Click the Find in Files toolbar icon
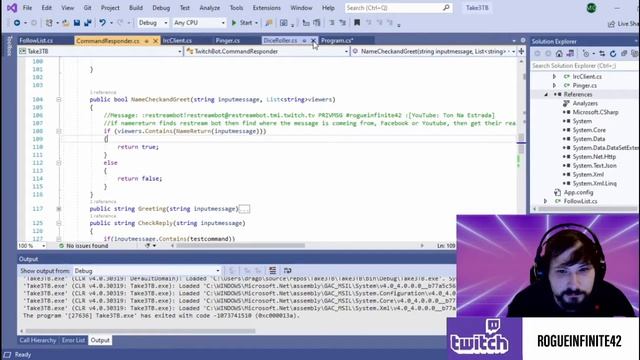Viewport: 640px width, 360px height. [284, 23]
